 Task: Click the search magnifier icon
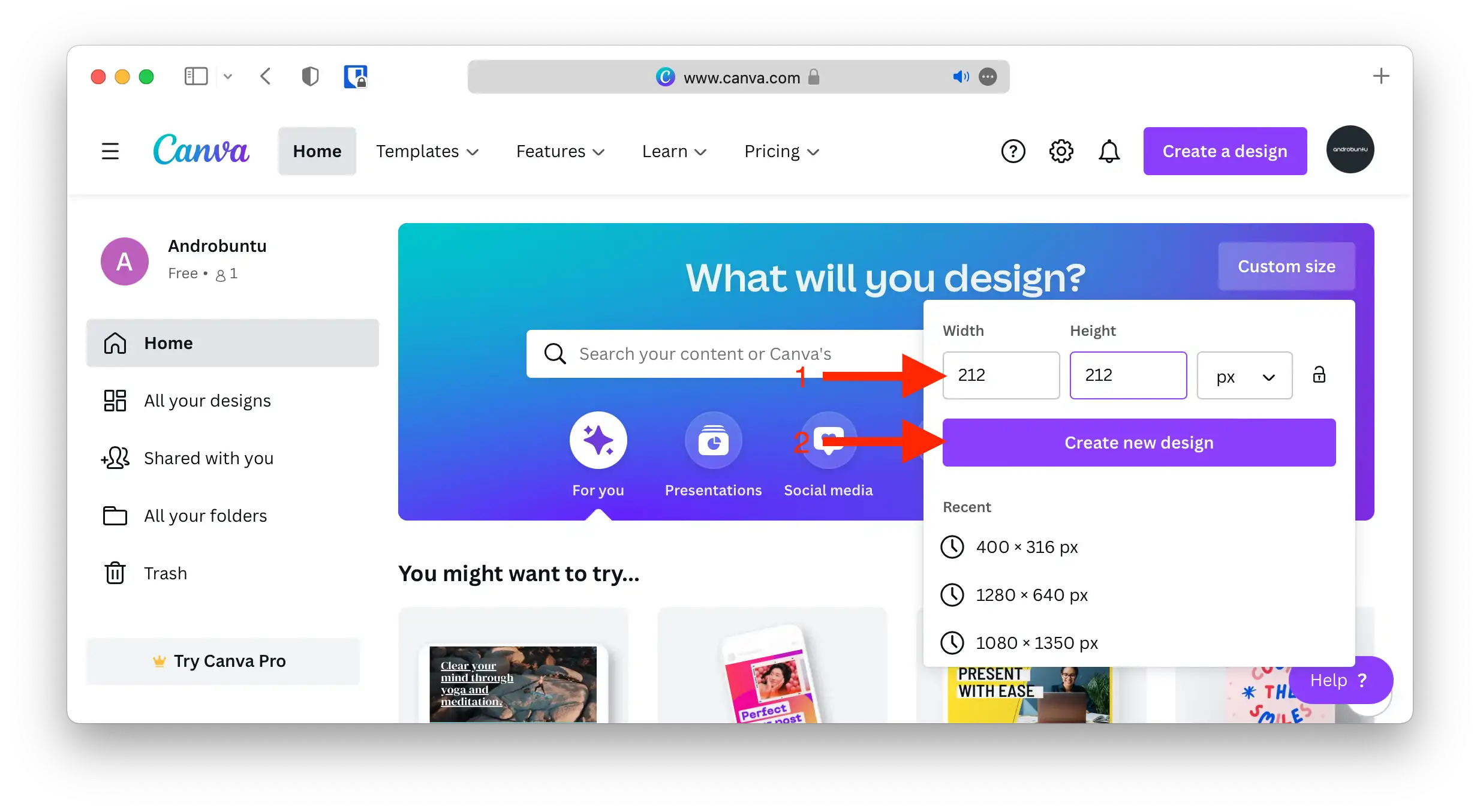click(x=555, y=354)
